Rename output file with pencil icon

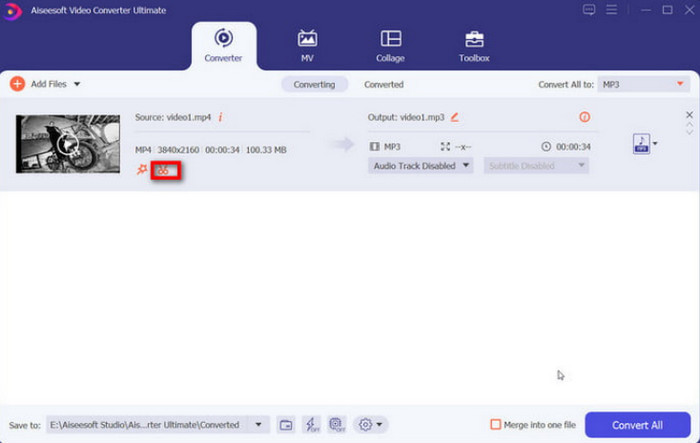454,117
